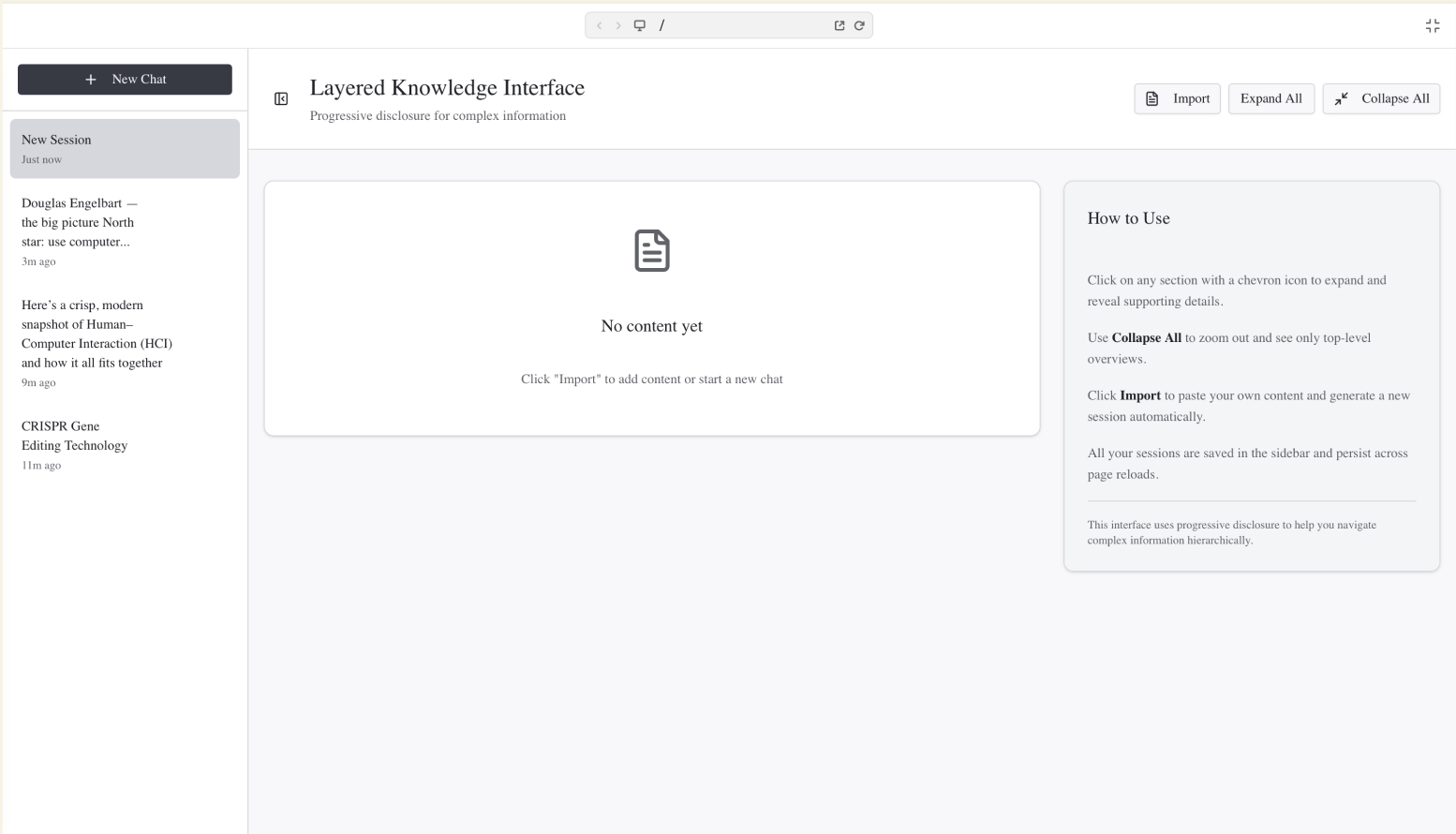Select the New Session entry
The image size is (1456, 834).
pyautogui.click(x=125, y=148)
